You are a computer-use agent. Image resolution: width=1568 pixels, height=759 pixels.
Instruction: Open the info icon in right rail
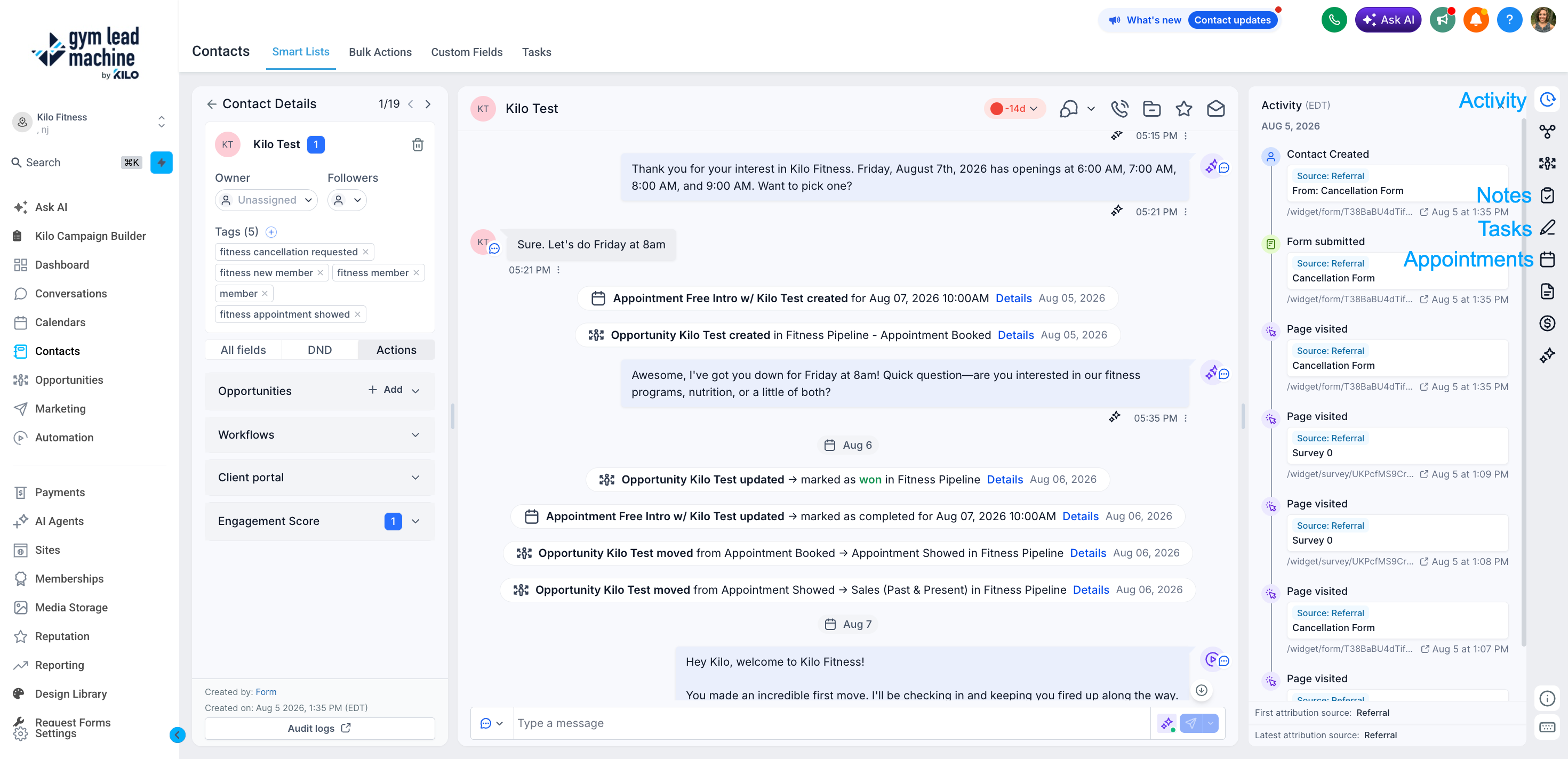[1547, 698]
